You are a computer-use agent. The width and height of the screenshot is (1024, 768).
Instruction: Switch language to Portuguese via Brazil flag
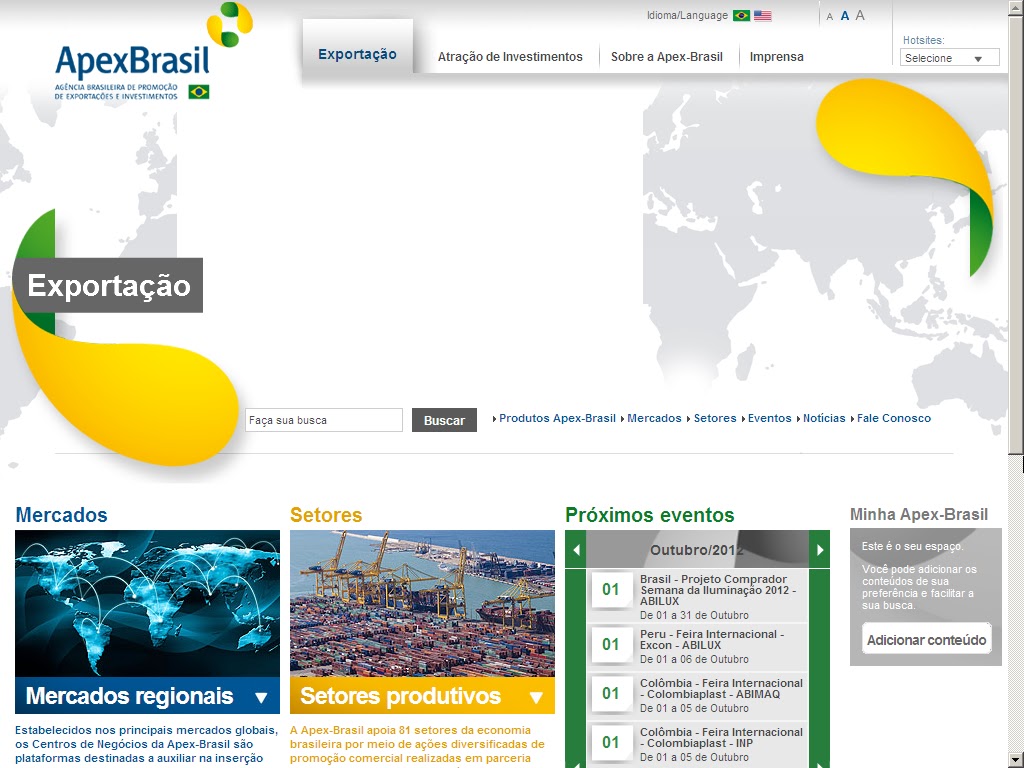[x=741, y=15]
